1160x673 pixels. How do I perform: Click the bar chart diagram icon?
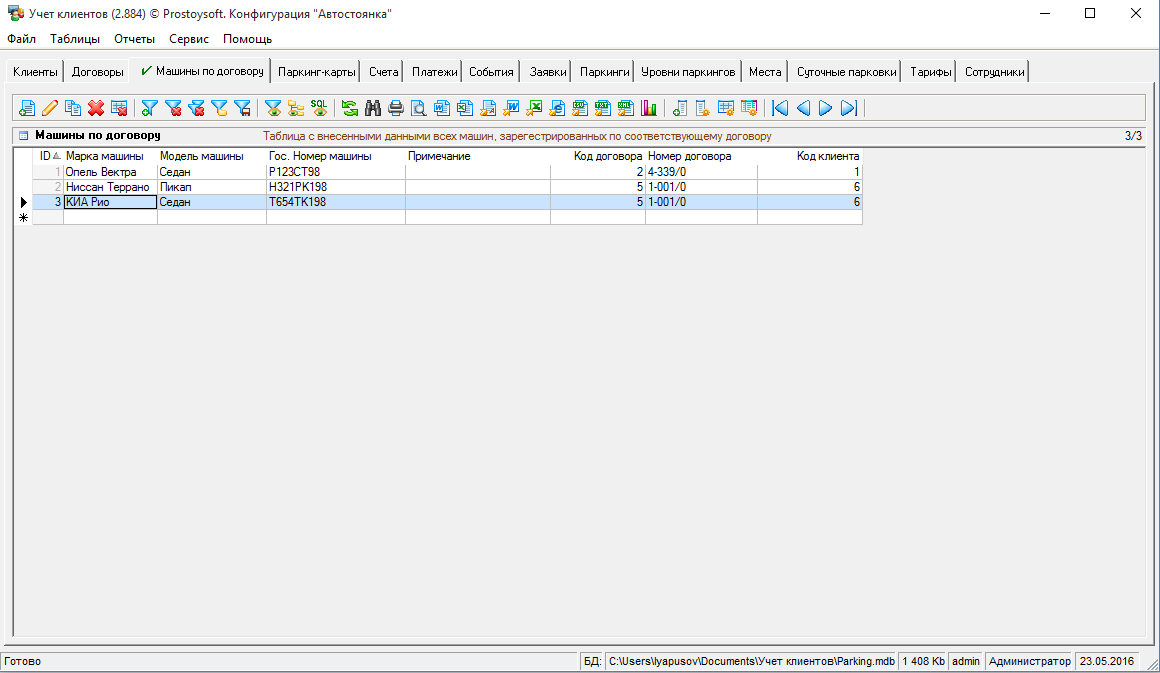[x=649, y=108]
